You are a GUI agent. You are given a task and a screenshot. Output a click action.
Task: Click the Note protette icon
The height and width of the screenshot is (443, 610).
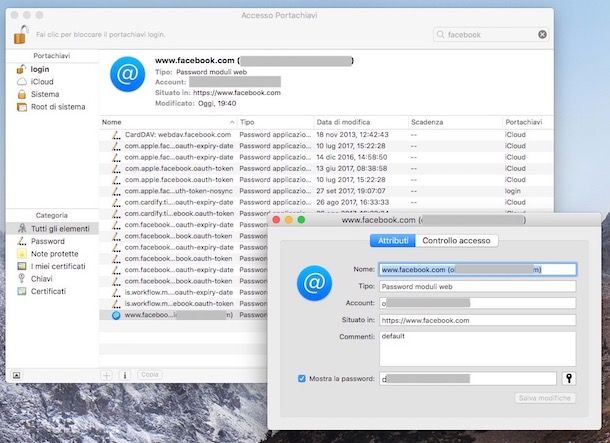[x=22, y=254]
